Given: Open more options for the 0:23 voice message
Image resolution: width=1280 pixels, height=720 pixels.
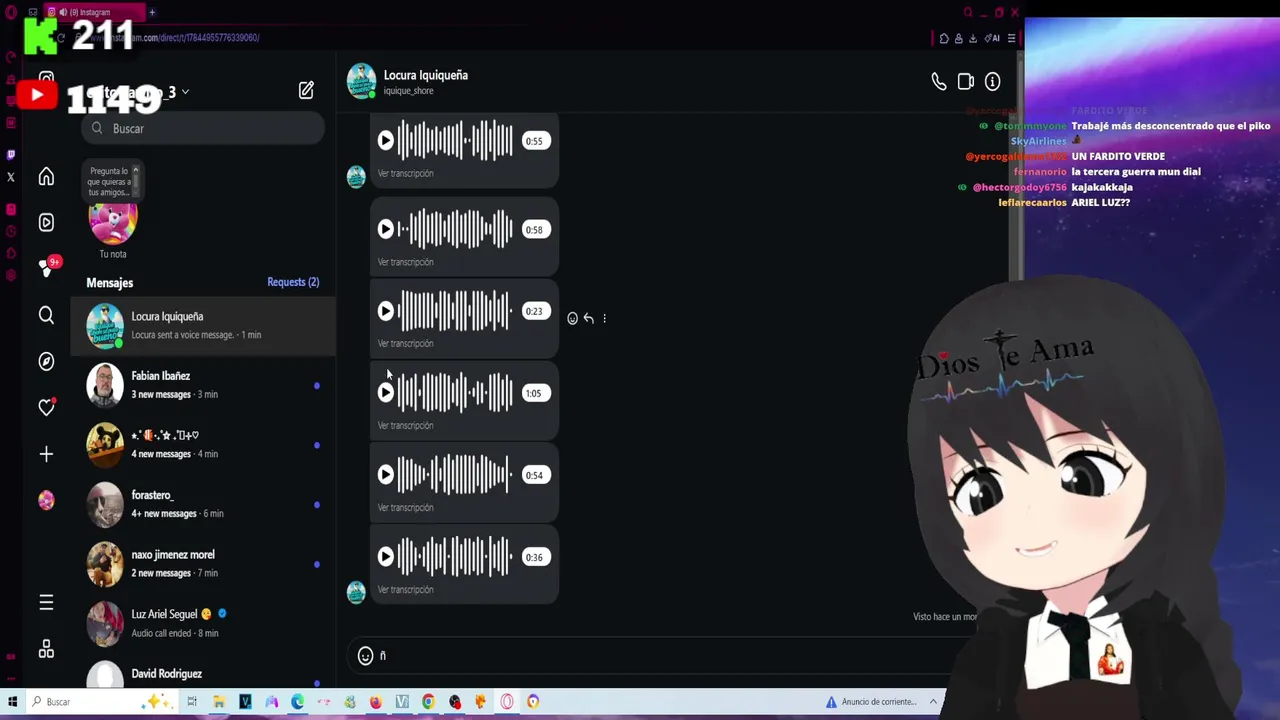Looking at the screenshot, I should (604, 318).
